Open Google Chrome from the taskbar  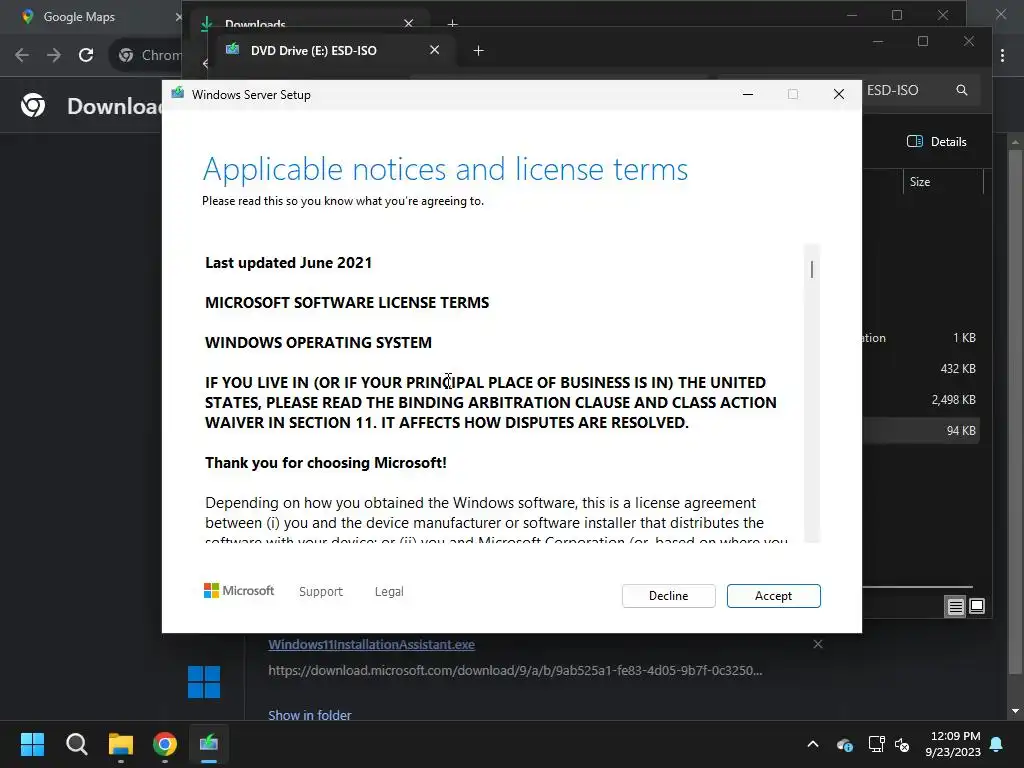coord(165,744)
